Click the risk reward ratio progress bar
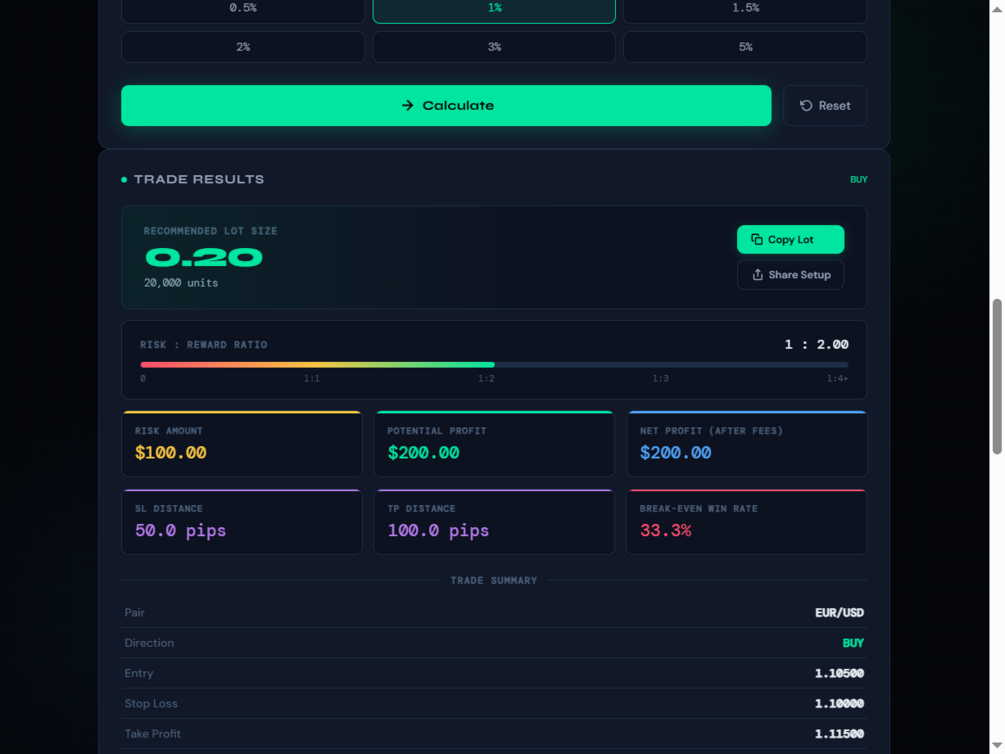This screenshot has width=1005, height=754. [494, 364]
